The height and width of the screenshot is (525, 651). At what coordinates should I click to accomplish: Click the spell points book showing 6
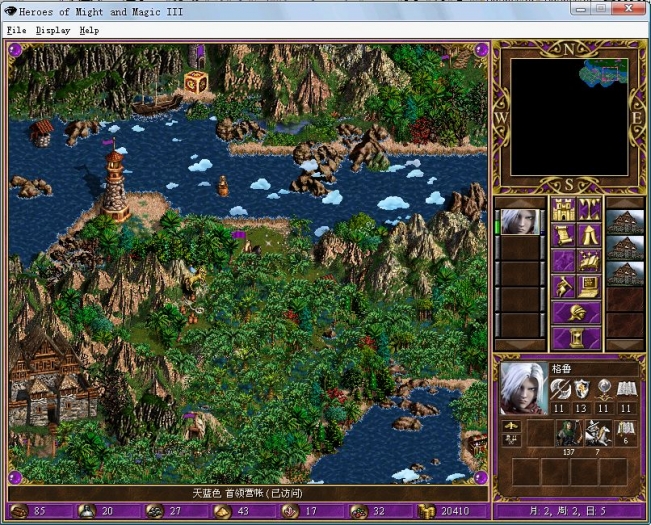click(626, 433)
